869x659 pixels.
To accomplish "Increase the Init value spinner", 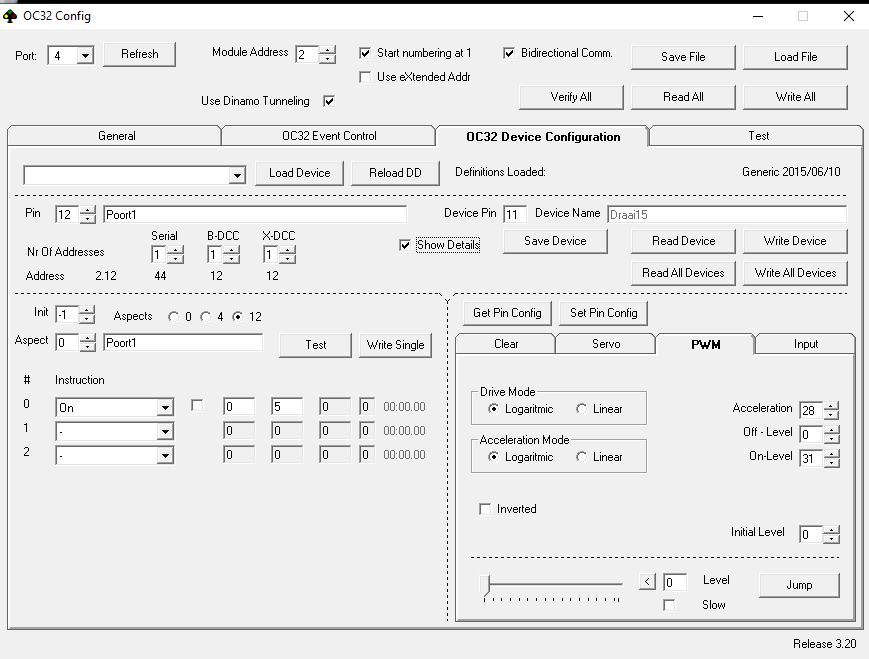I will pyautogui.click(x=88, y=309).
